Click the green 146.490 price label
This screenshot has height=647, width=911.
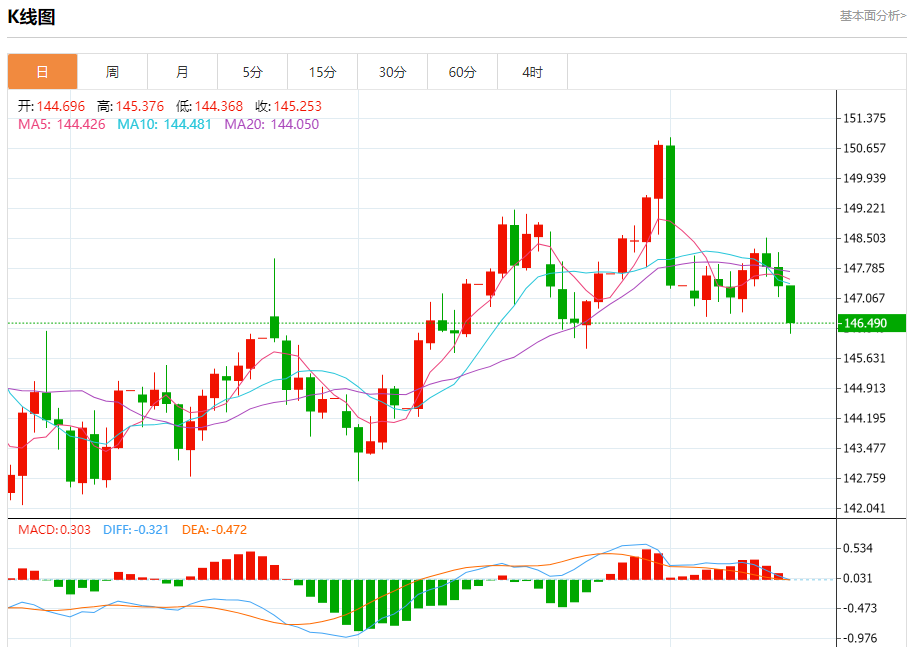point(871,323)
